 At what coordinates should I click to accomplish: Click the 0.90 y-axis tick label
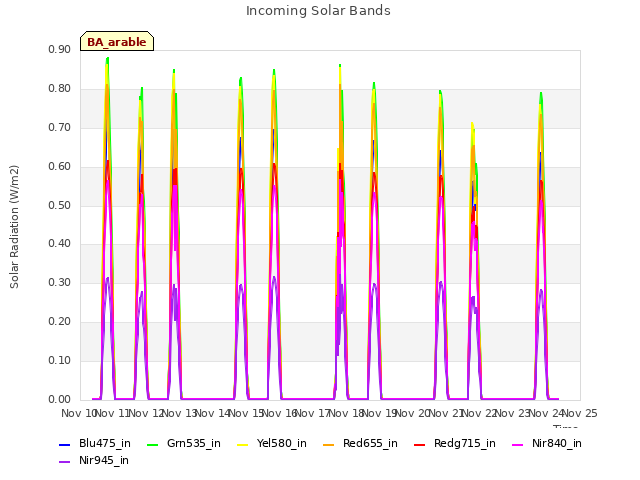(x=60, y=49)
